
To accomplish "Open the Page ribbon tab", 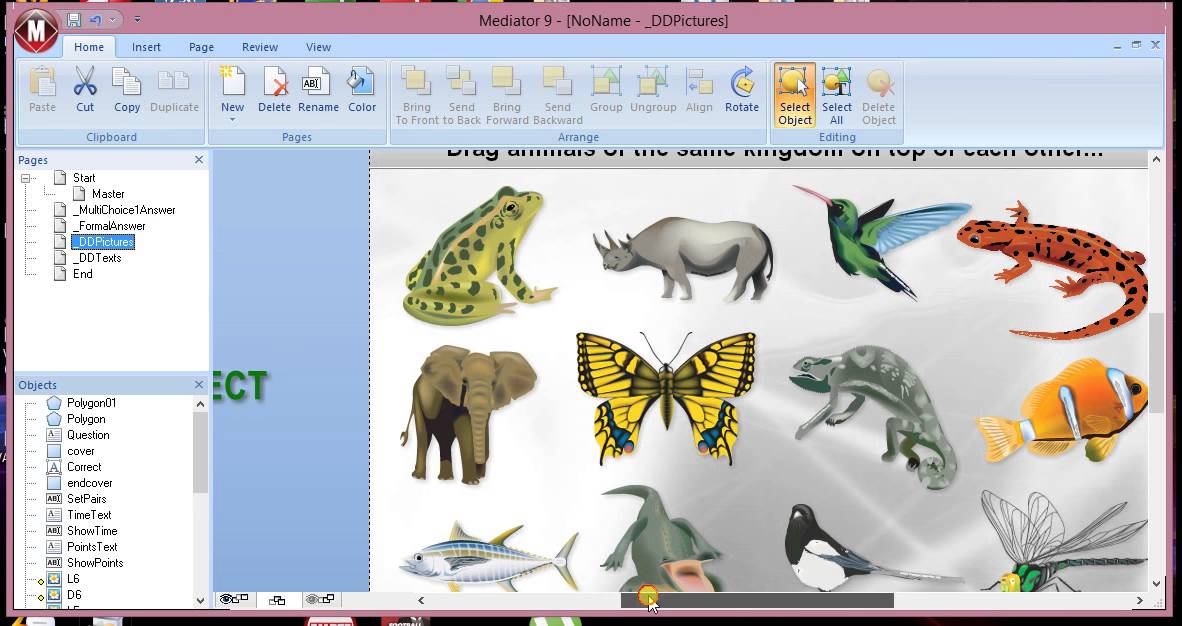I will coord(201,47).
